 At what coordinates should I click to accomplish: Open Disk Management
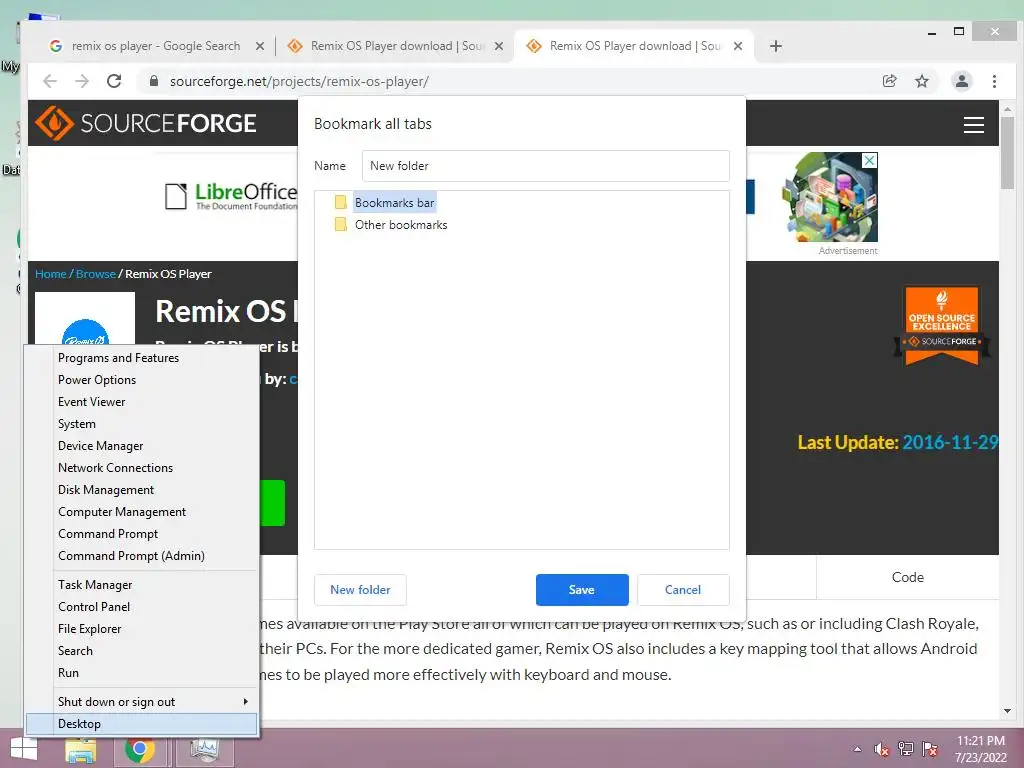coord(142,490)
